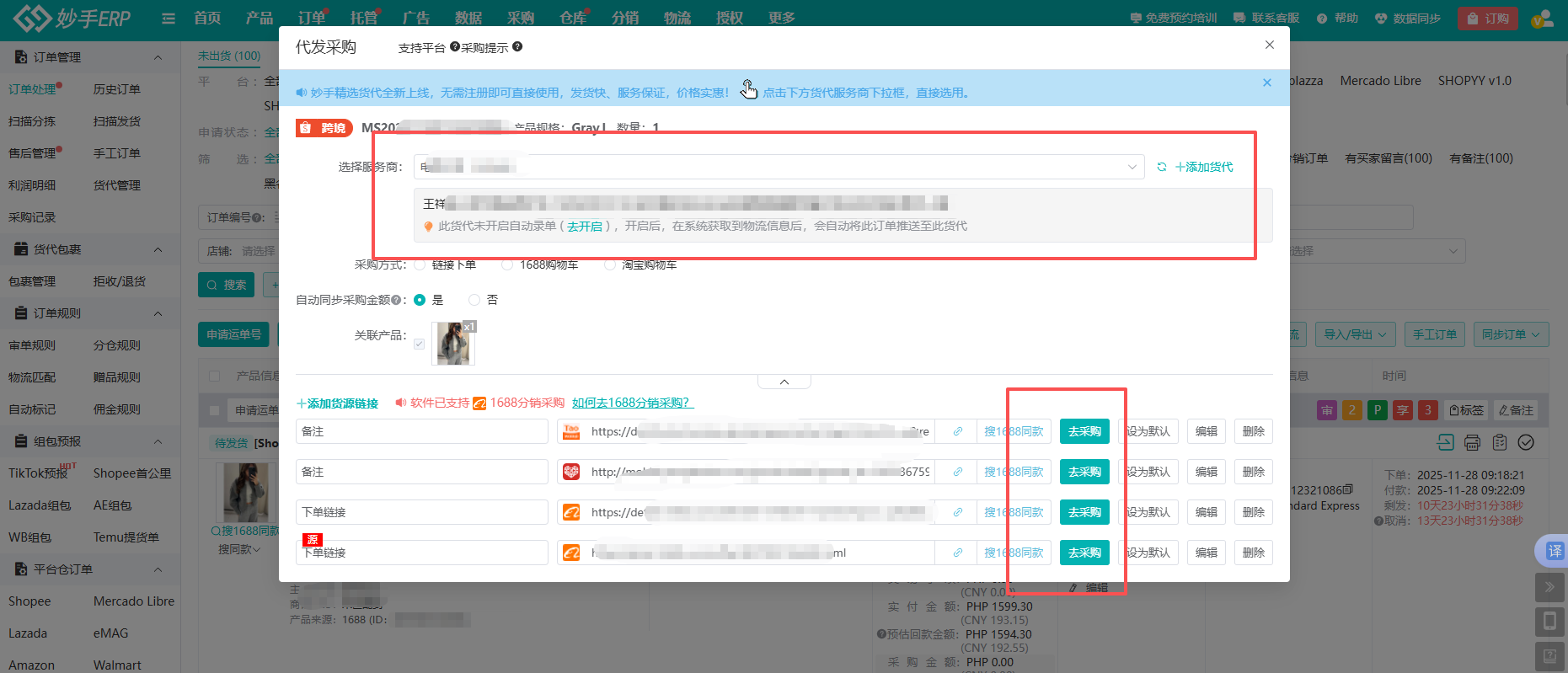Open the 如何去1688分销采购 link
The height and width of the screenshot is (673, 1568).
(632, 403)
